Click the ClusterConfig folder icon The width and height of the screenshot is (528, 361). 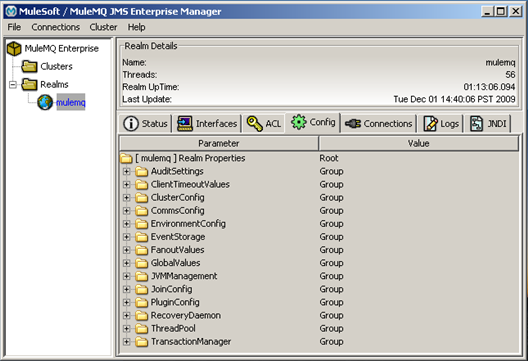coord(141,198)
